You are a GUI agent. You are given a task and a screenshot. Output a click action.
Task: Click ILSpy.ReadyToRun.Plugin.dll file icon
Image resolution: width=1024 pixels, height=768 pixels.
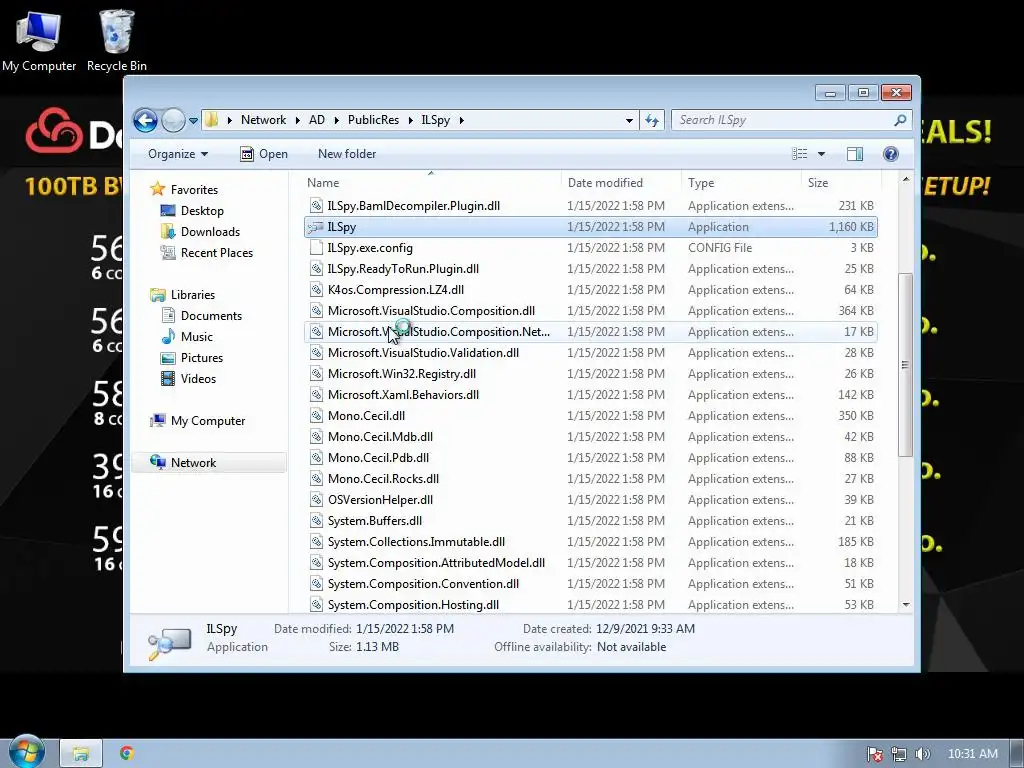click(316, 269)
